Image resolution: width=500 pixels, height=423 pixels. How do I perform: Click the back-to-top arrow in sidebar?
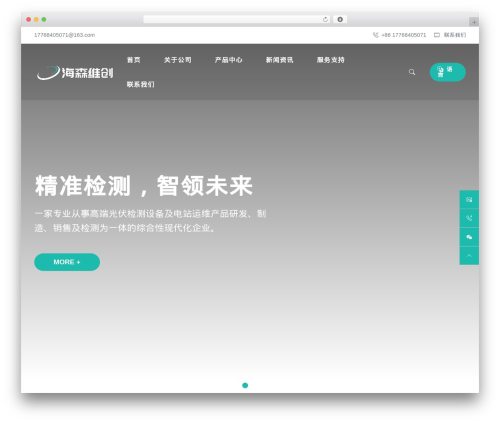pos(469,256)
